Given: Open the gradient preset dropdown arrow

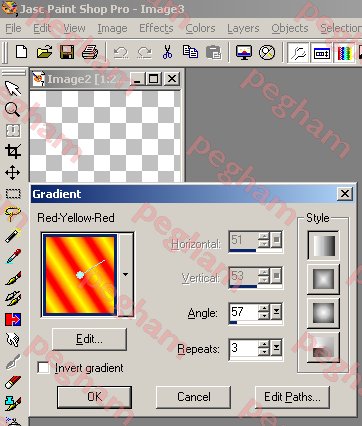Looking at the screenshot, I should [x=126, y=275].
